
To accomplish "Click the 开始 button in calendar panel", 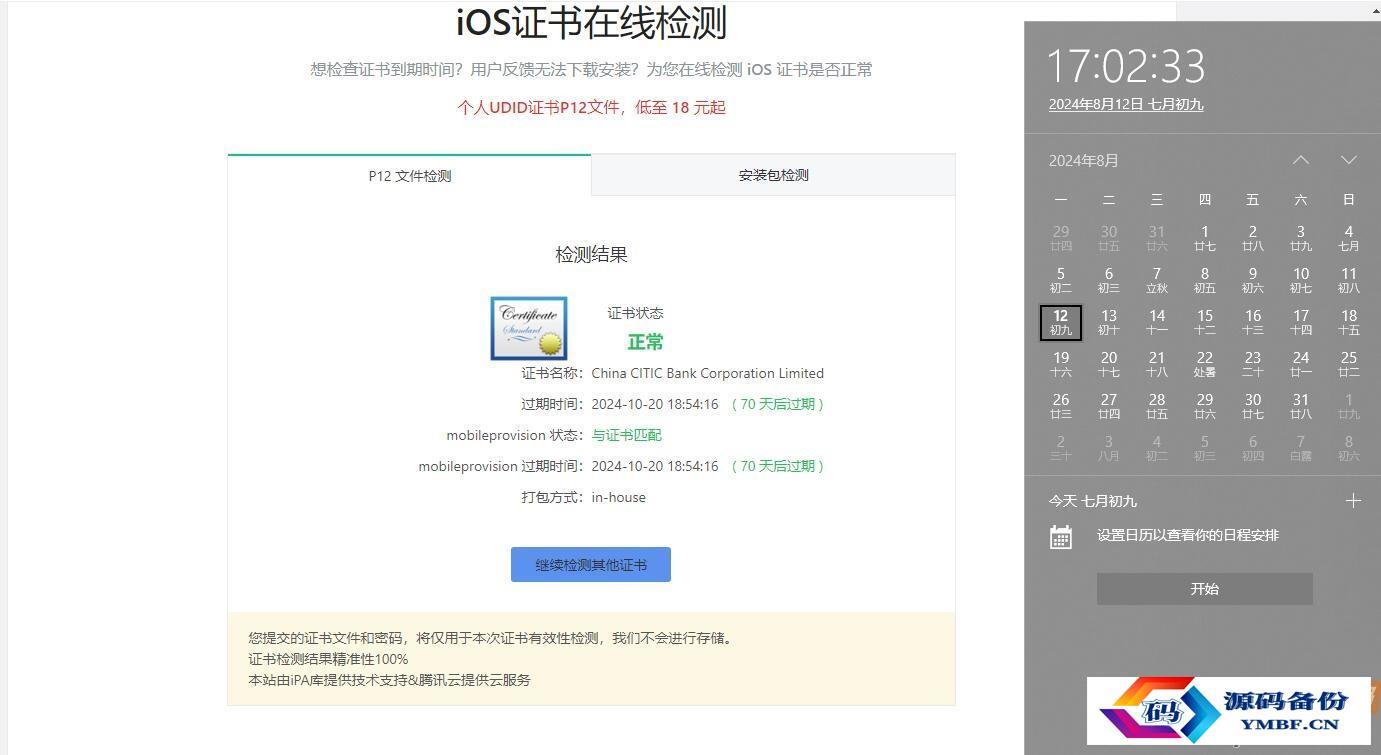I will [x=1204, y=589].
